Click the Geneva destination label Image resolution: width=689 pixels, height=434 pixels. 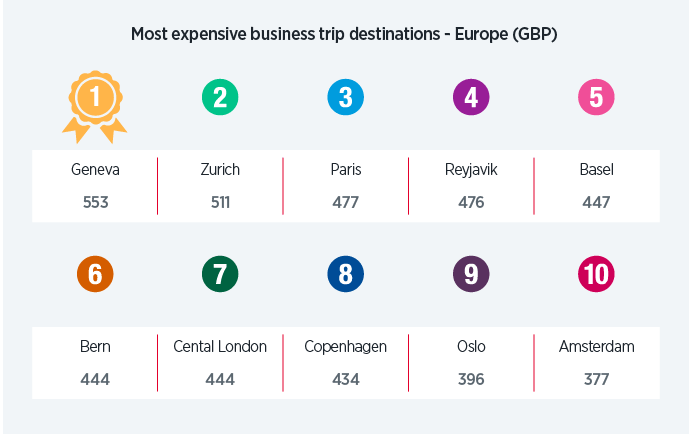click(x=95, y=170)
